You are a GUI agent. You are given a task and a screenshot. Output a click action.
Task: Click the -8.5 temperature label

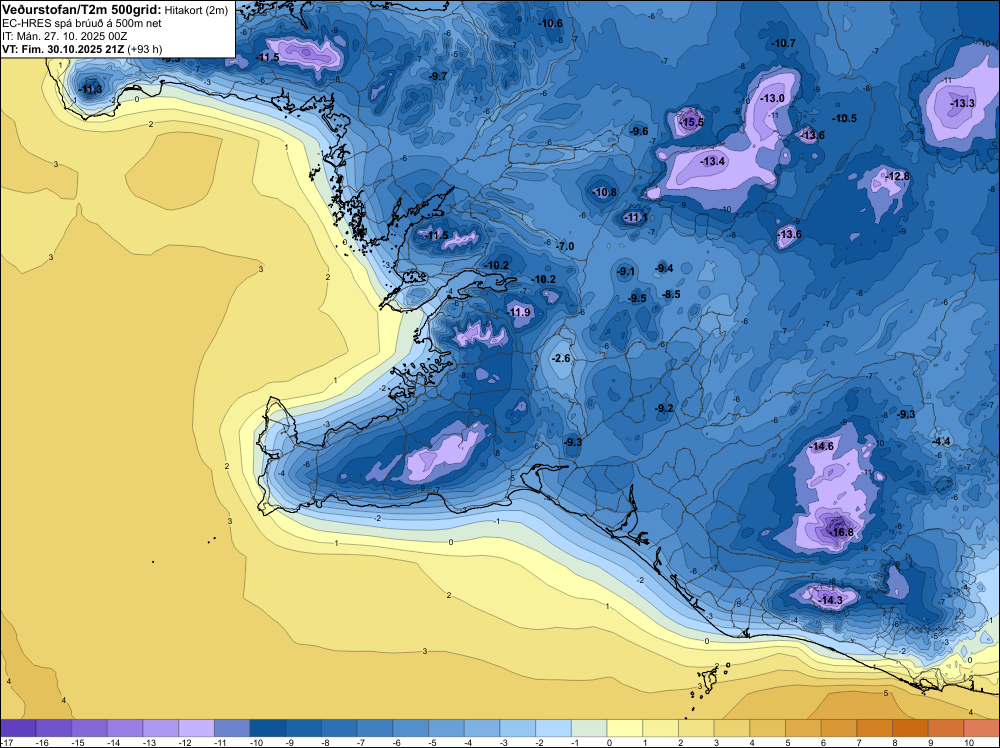pos(671,295)
